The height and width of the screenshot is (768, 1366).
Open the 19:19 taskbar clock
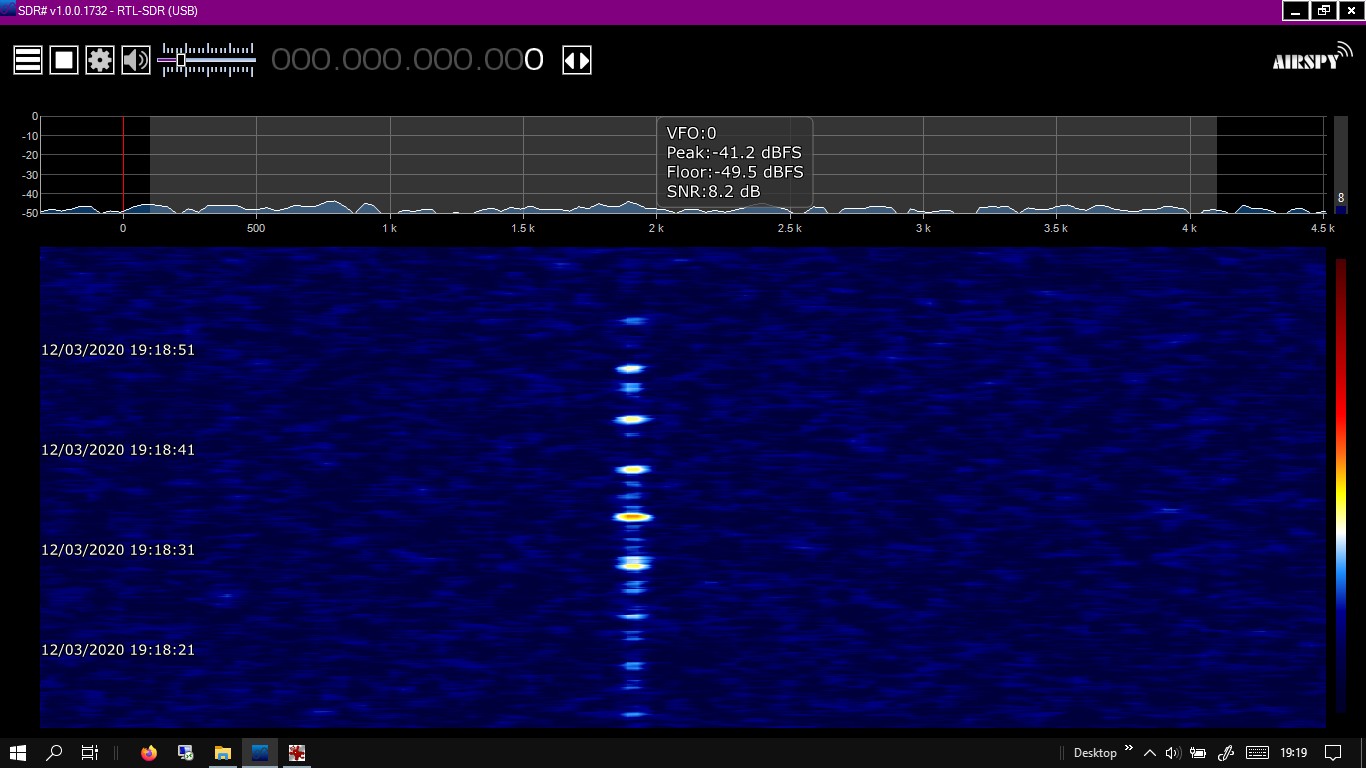click(1293, 753)
